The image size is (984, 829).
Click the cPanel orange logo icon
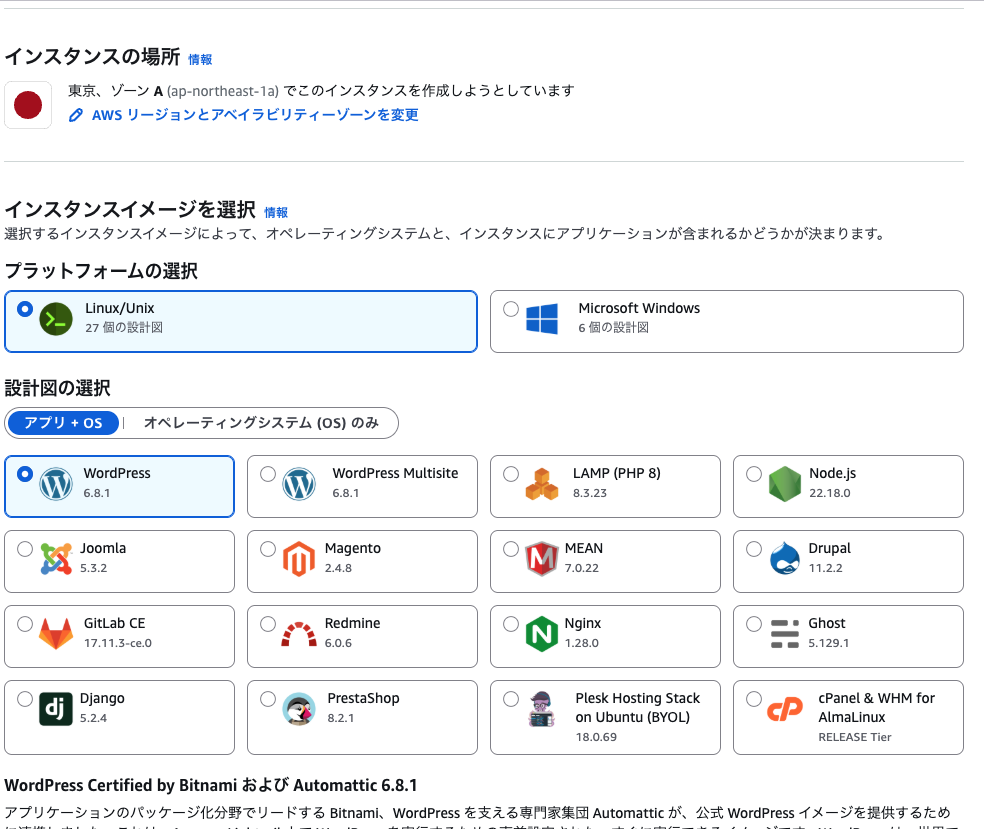[785, 710]
